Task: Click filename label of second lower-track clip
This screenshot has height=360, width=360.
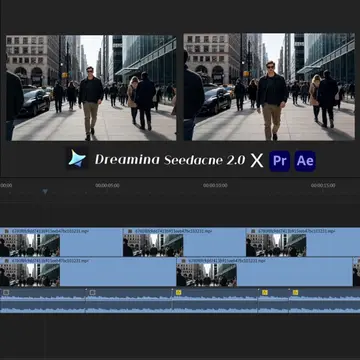Action: pyautogui.click(x=227, y=261)
